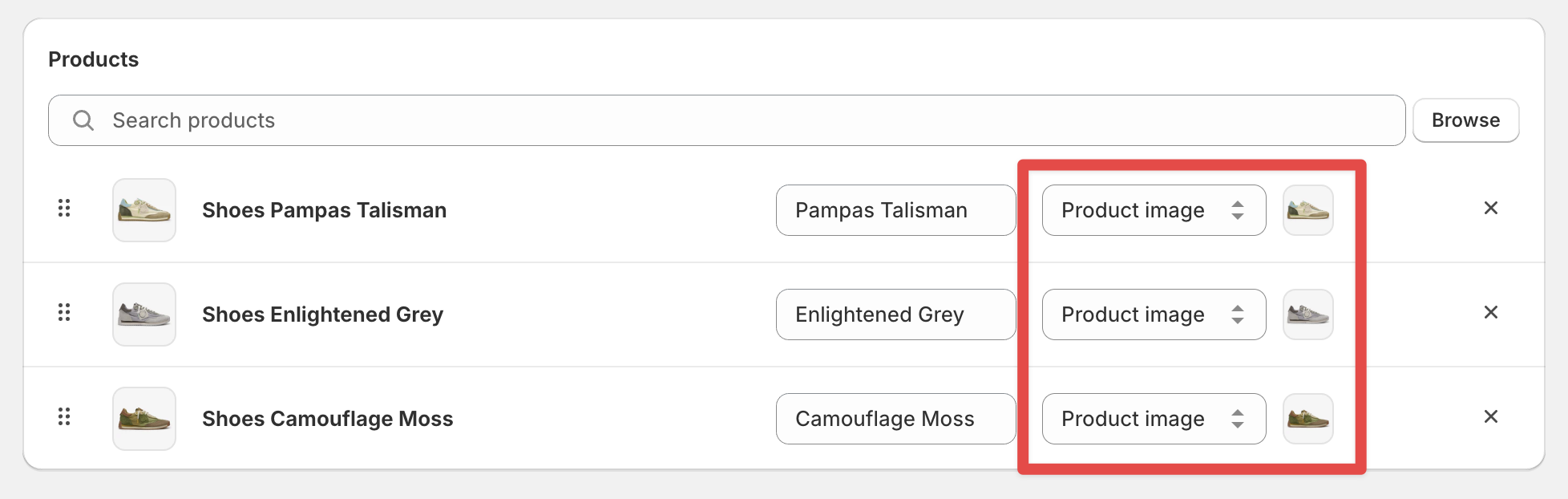Remove Shoes Enlightened Grey with X icon
This screenshot has height=499, width=1568.
tap(1491, 313)
